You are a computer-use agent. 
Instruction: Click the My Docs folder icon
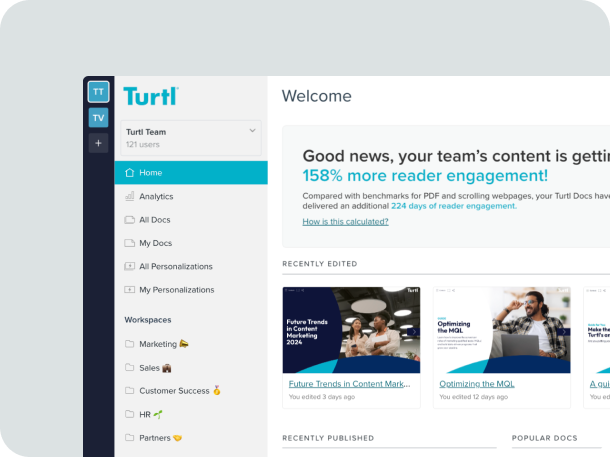point(130,243)
